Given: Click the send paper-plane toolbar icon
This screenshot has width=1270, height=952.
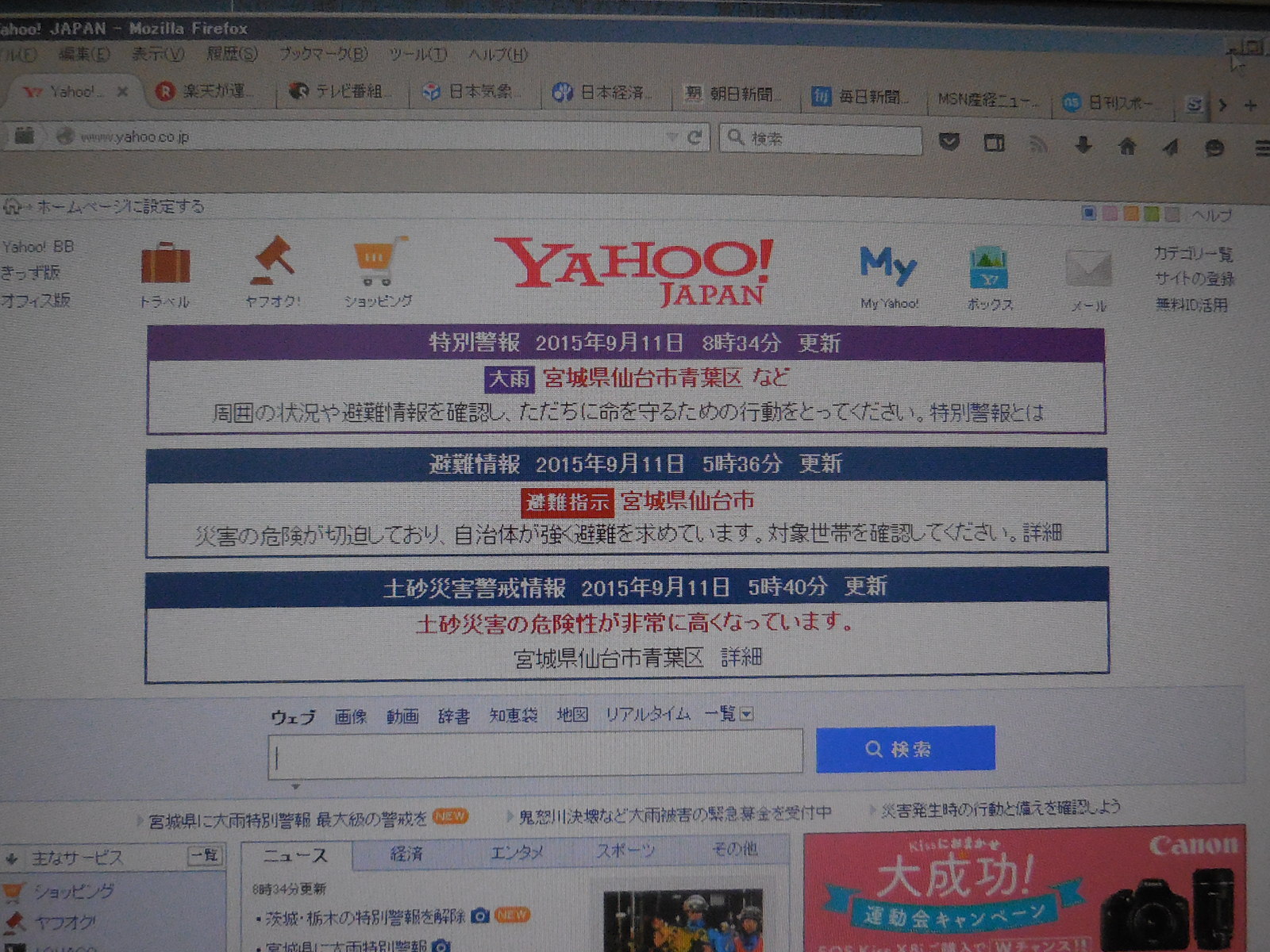Looking at the screenshot, I should pyautogui.click(x=1171, y=147).
